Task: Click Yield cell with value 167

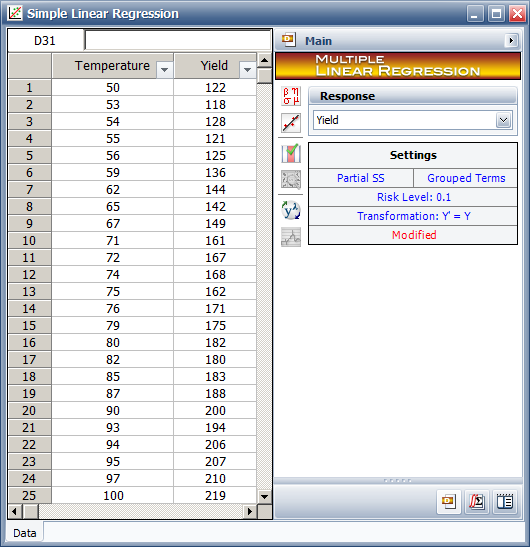Action: pos(215,258)
